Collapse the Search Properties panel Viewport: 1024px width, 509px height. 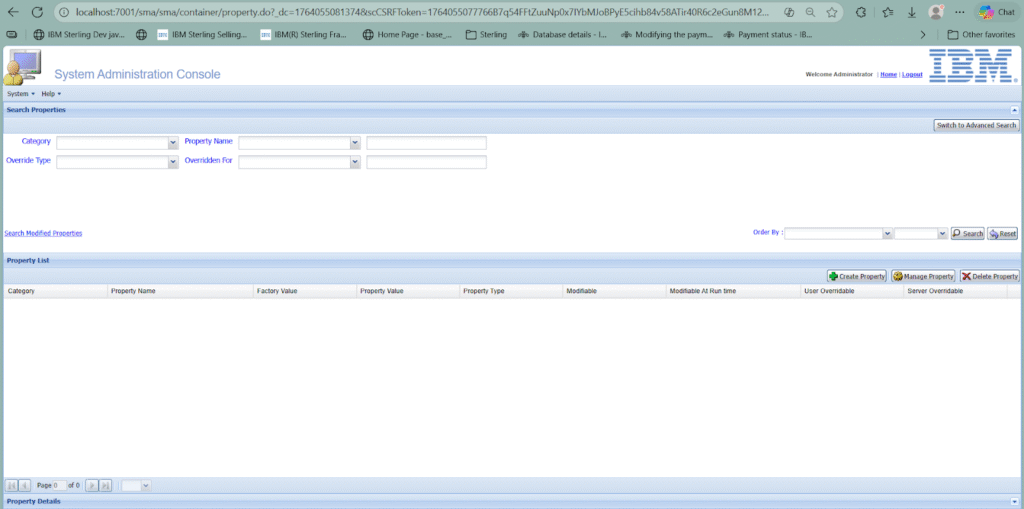[x=1014, y=109]
